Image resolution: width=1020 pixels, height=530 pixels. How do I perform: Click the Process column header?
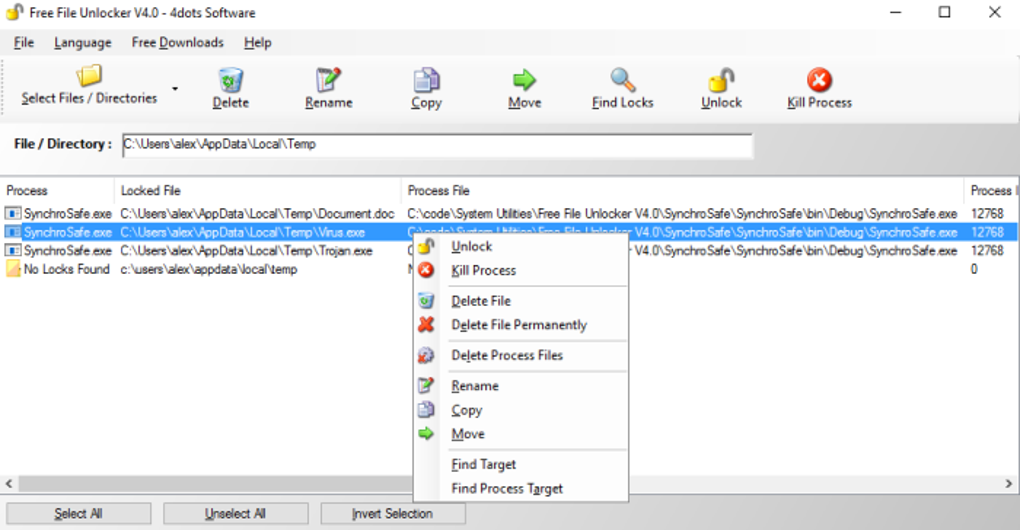tap(57, 191)
